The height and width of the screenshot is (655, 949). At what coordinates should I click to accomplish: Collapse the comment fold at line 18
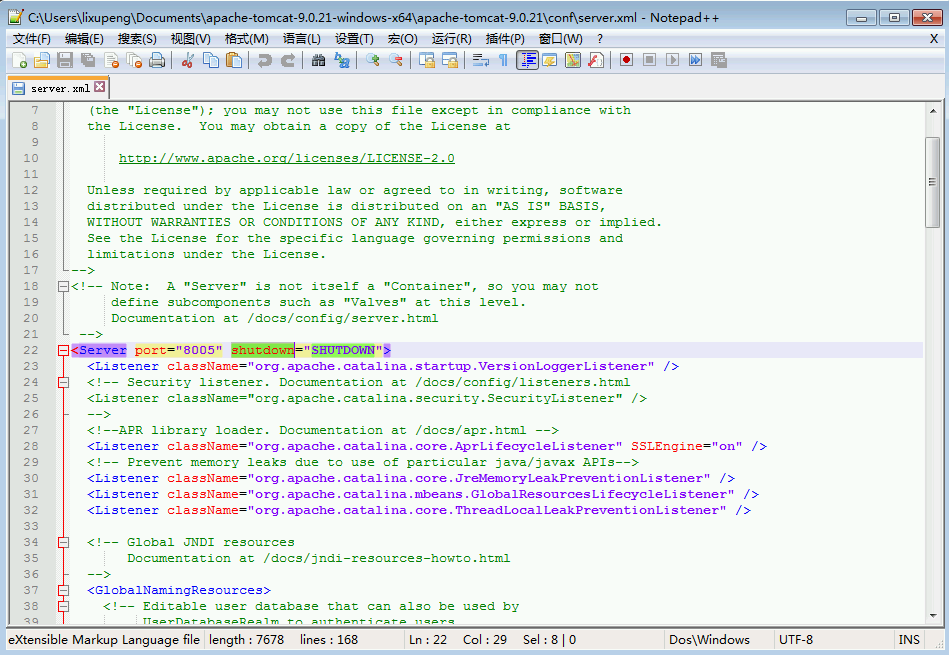tap(63, 286)
